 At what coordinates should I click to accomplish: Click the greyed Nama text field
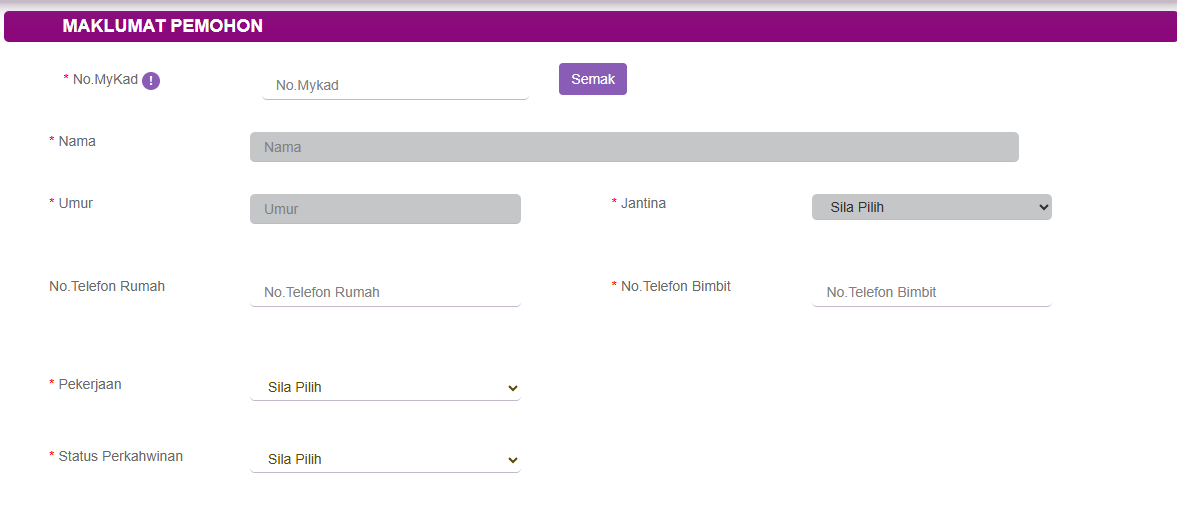pyautogui.click(x=633, y=147)
